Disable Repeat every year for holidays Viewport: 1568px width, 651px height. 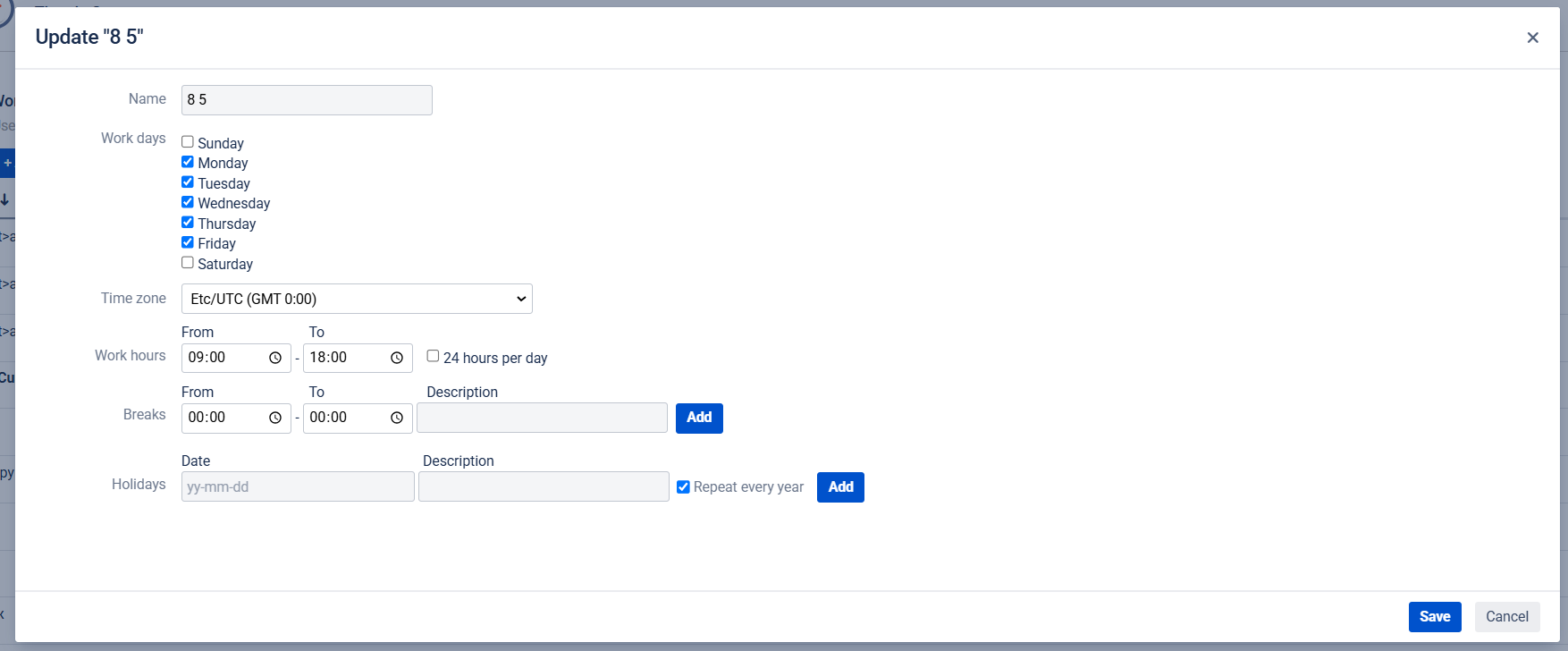pos(683,487)
